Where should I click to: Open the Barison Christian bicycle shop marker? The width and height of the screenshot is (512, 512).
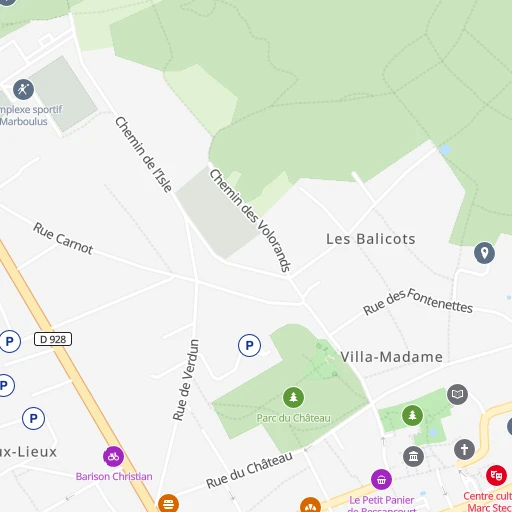coord(113,456)
